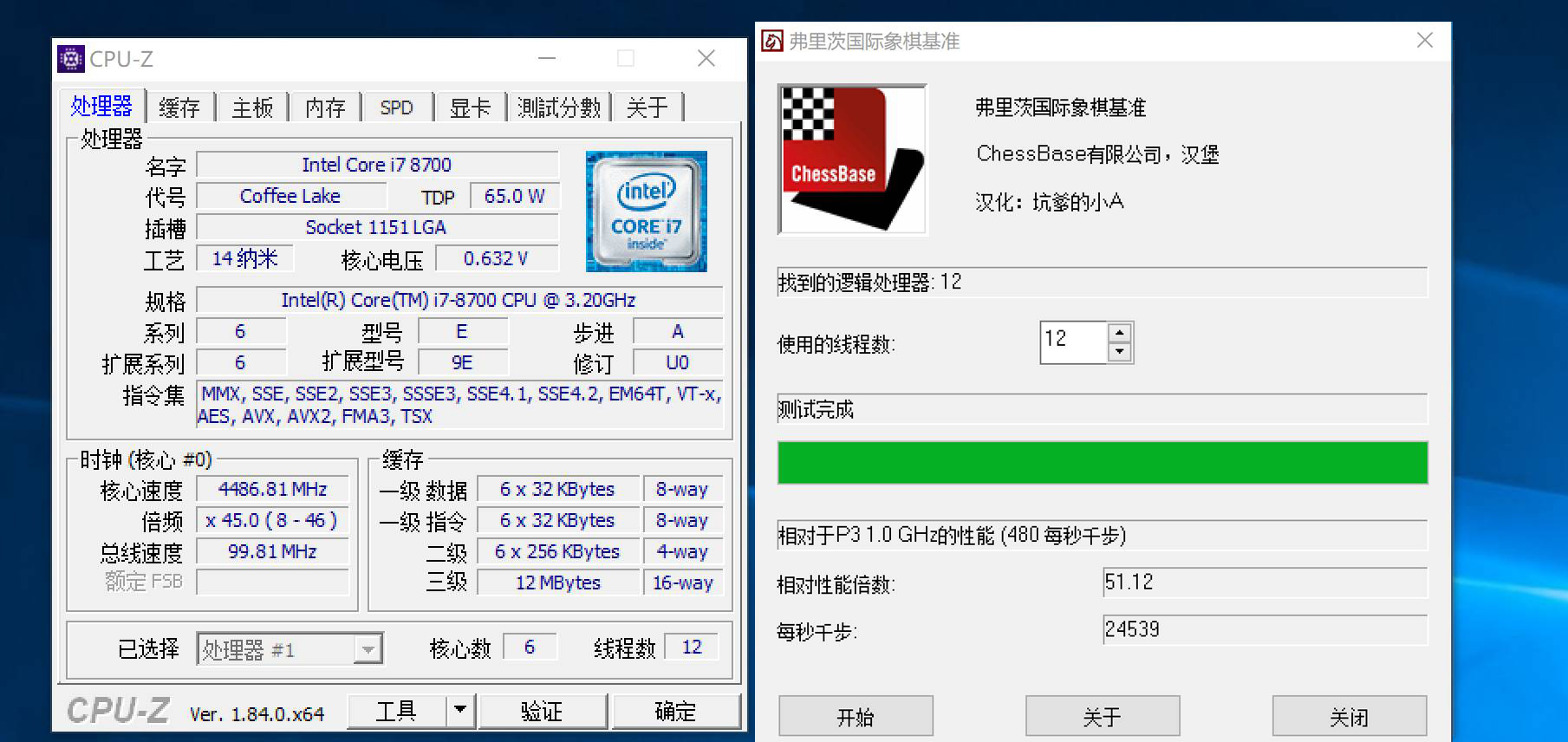Click the specification field i7-8700 CPU @ 3.20GHz
This screenshot has width=1568, height=742.
pos(459,300)
